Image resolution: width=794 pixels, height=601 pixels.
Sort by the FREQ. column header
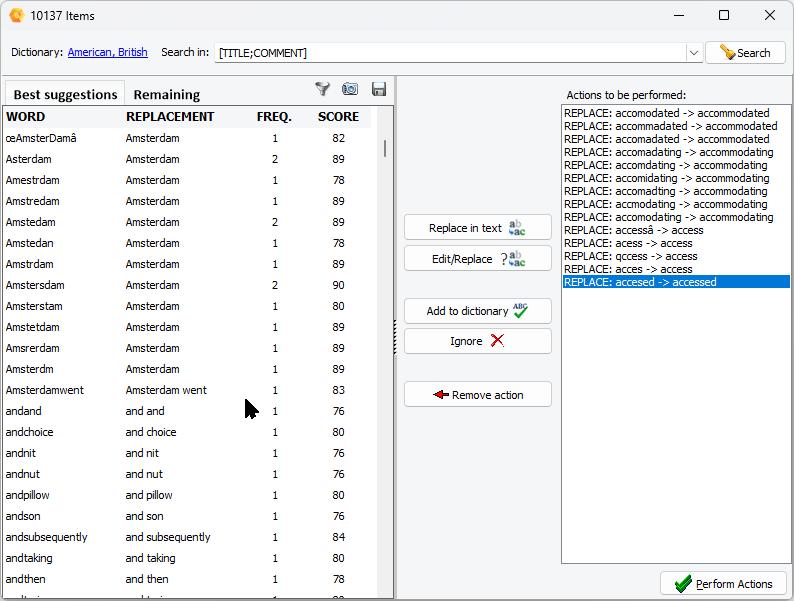pos(274,116)
